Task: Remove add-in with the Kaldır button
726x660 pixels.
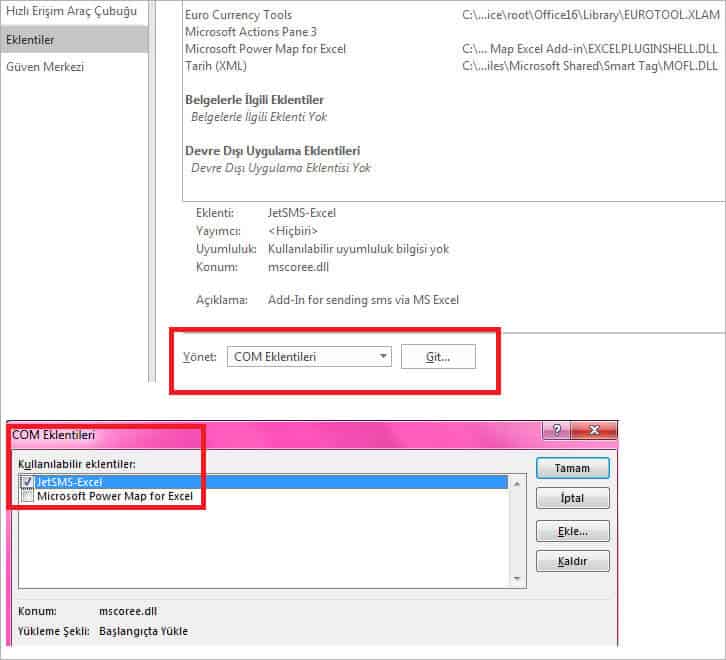Action: pos(572,562)
